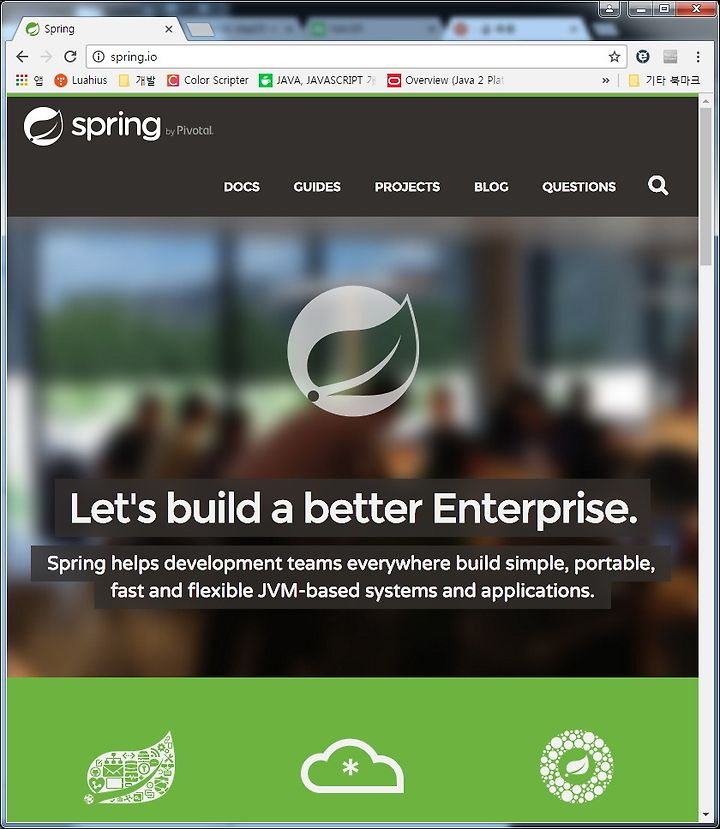
Task: Click the dotted circle Spring leaf icon
Action: click(576, 766)
